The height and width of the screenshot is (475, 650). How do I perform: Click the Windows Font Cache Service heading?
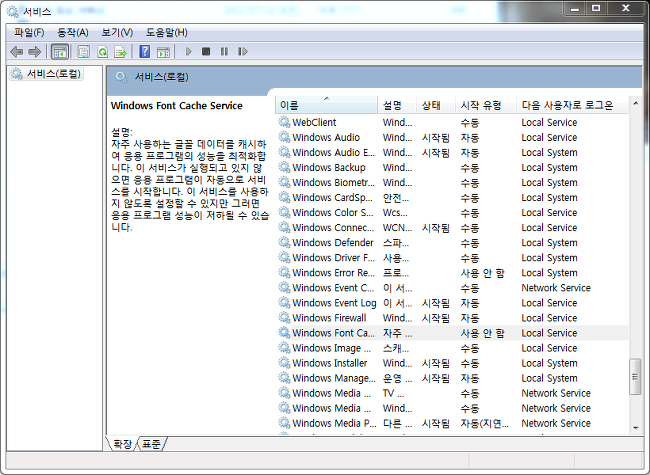pos(177,106)
